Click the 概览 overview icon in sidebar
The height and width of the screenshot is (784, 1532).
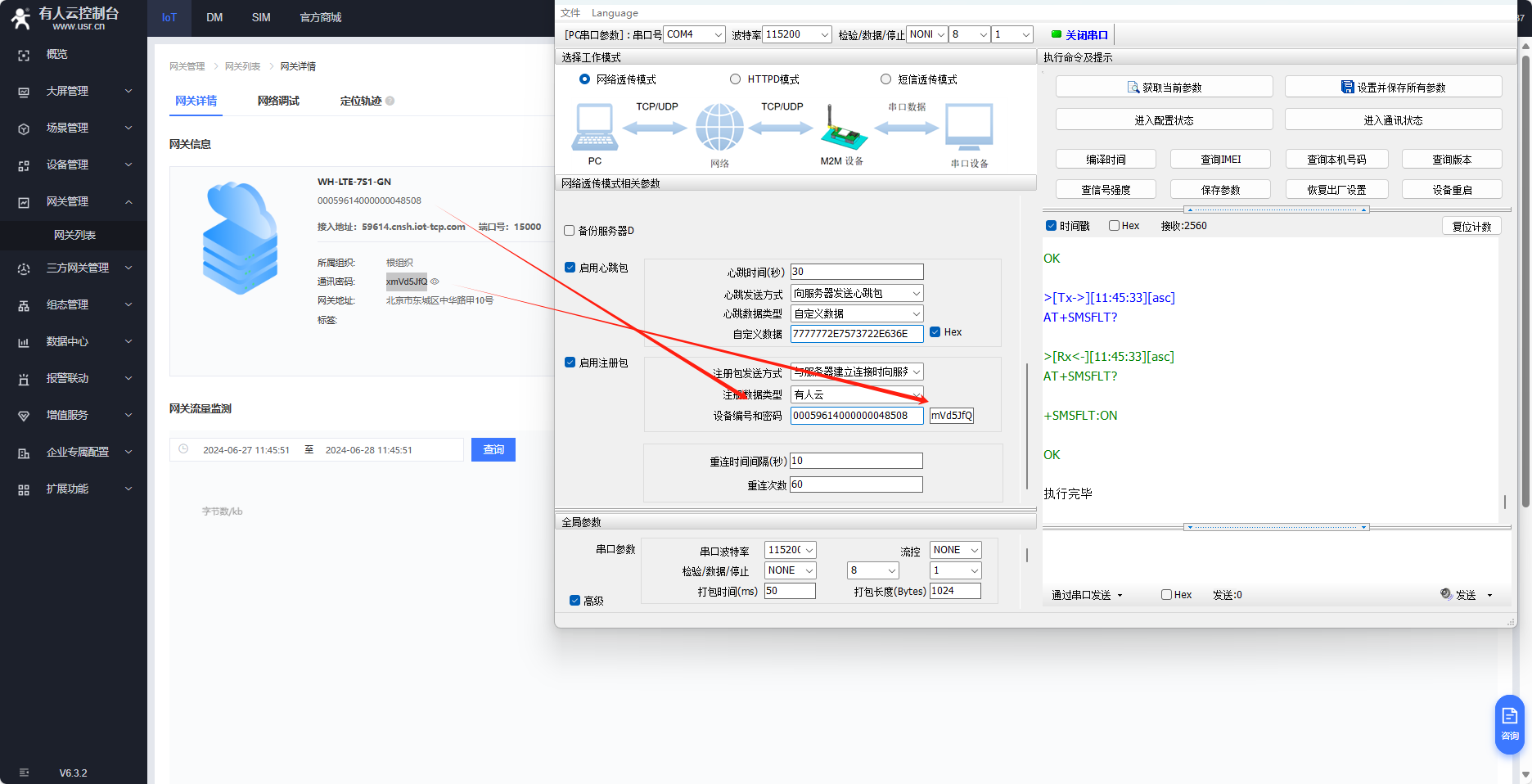coord(24,55)
